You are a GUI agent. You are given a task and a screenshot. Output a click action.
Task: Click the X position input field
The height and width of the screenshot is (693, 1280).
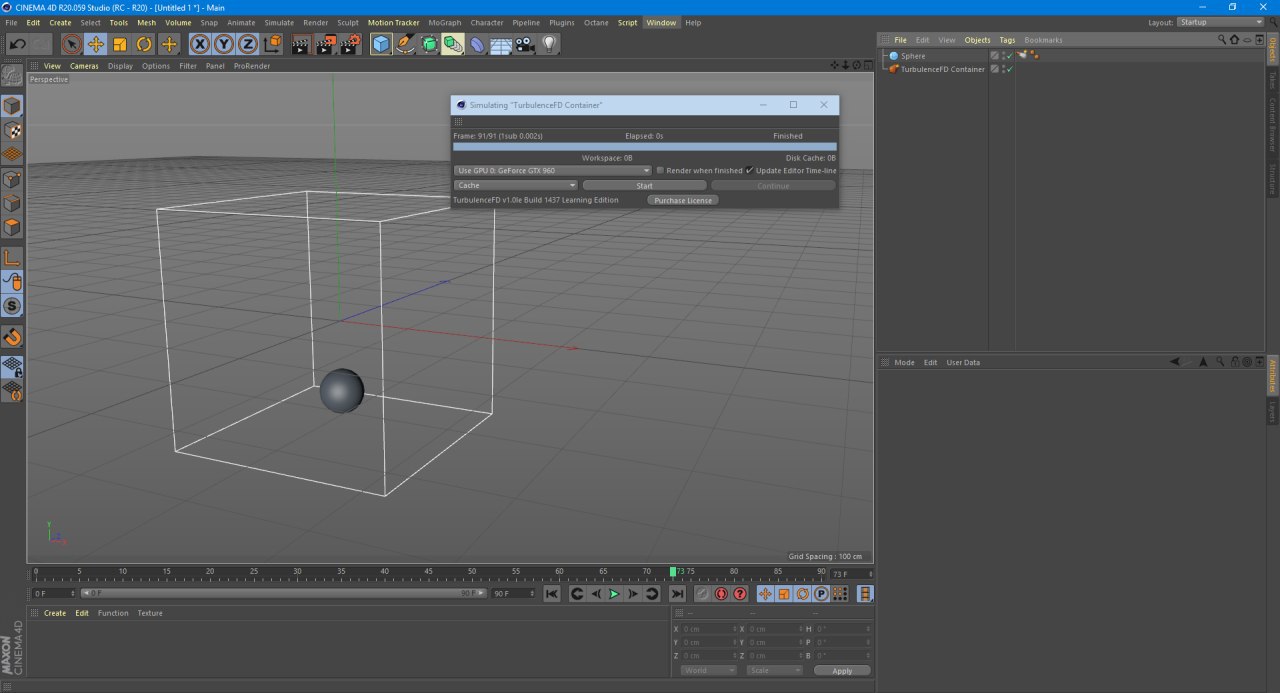[709, 629]
